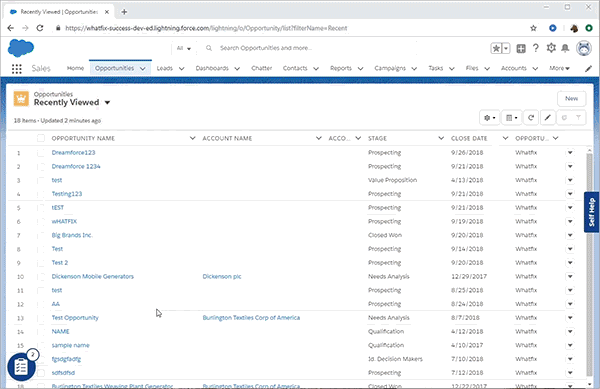The height and width of the screenshot is (389, 600).
Task: Open the Campaigns tab
Action: pos(390,68)
